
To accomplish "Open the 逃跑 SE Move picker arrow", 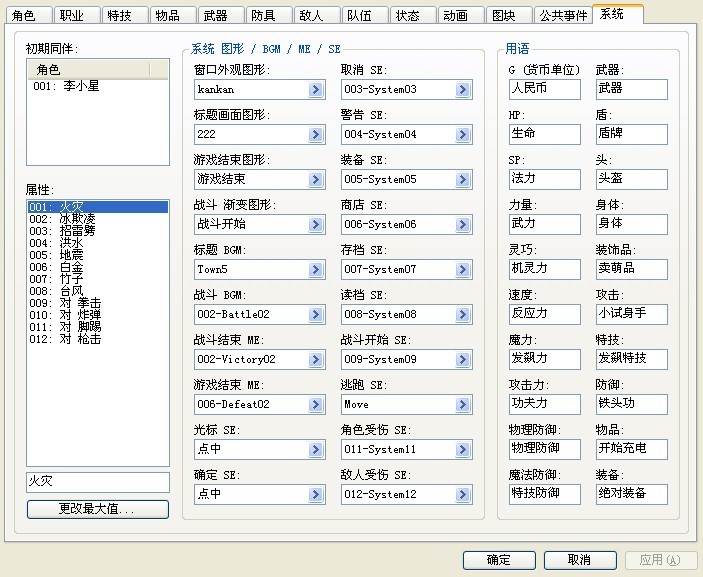I will (463, 404).
